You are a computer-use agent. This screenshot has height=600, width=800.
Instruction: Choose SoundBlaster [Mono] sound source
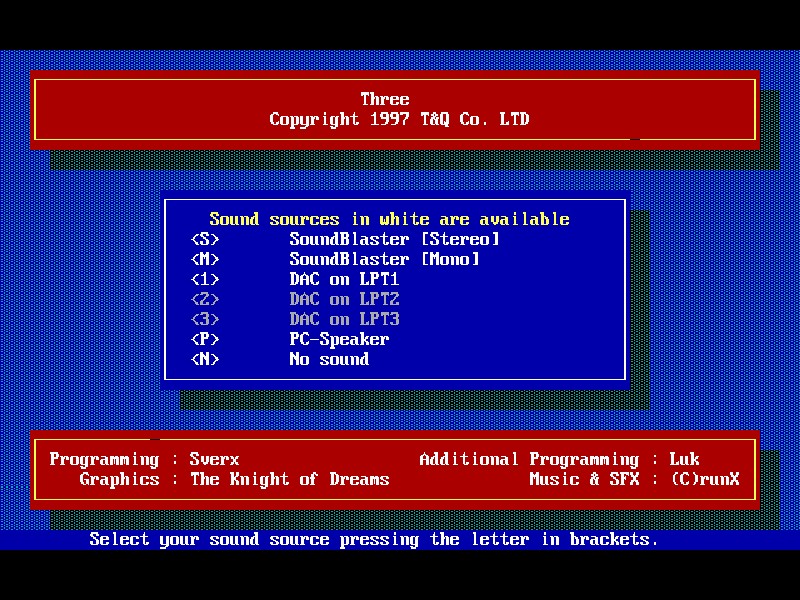pos(384,259)
